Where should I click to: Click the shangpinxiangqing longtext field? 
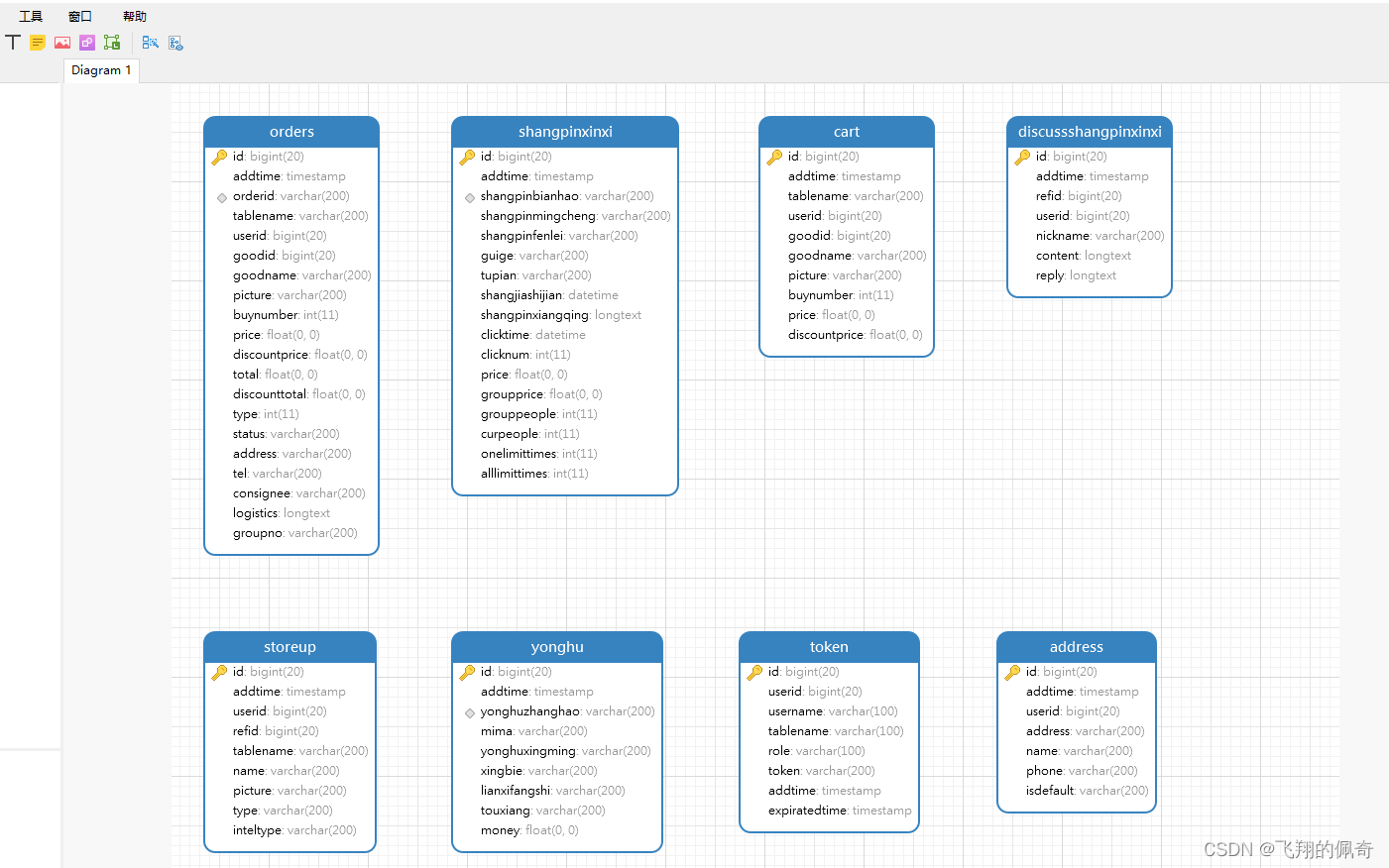coord(561,315)
